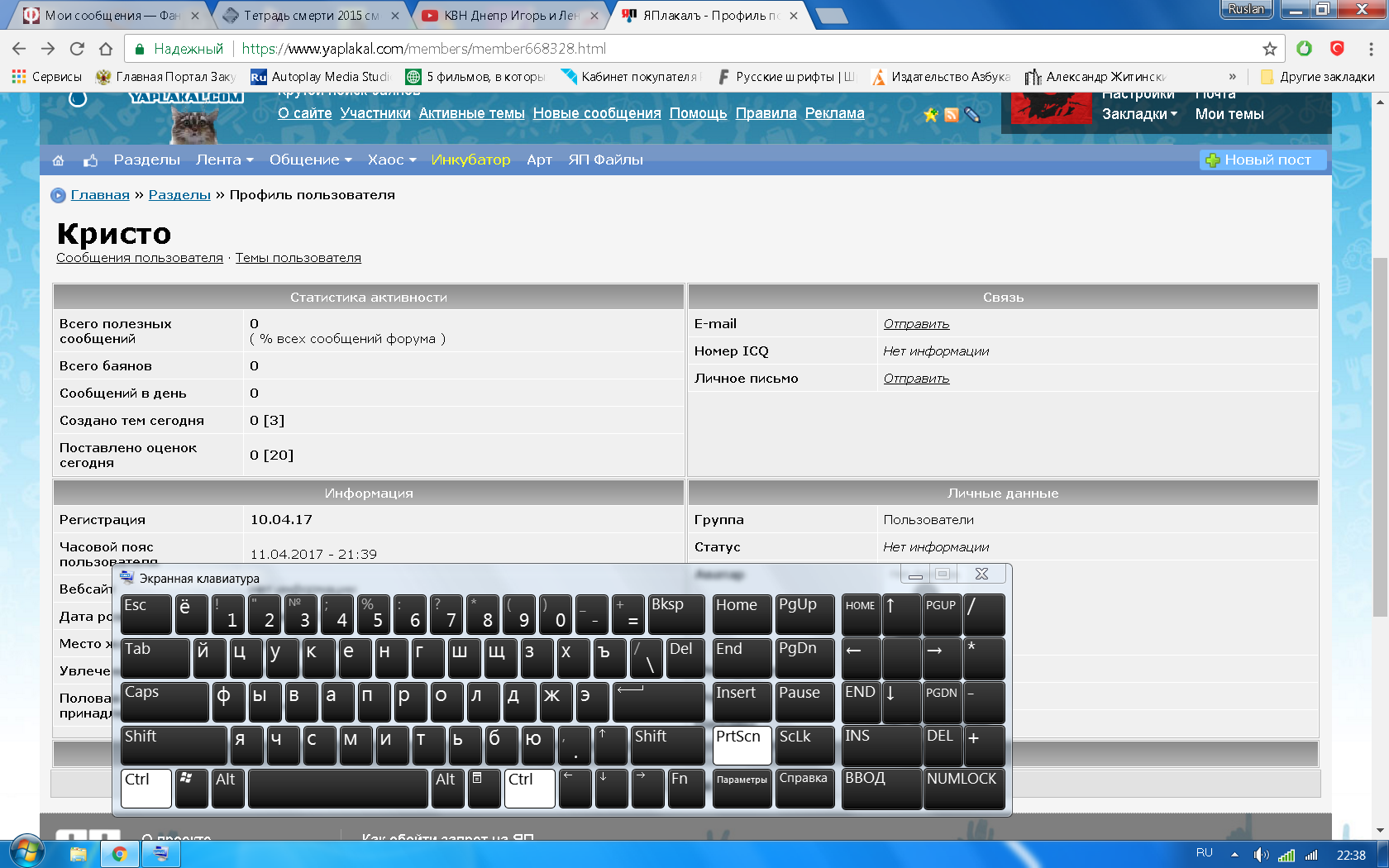The image size is (1389, 868).
Task: Toggle ScLk key on the on-screen keyboard
Action: click(804, 744)
